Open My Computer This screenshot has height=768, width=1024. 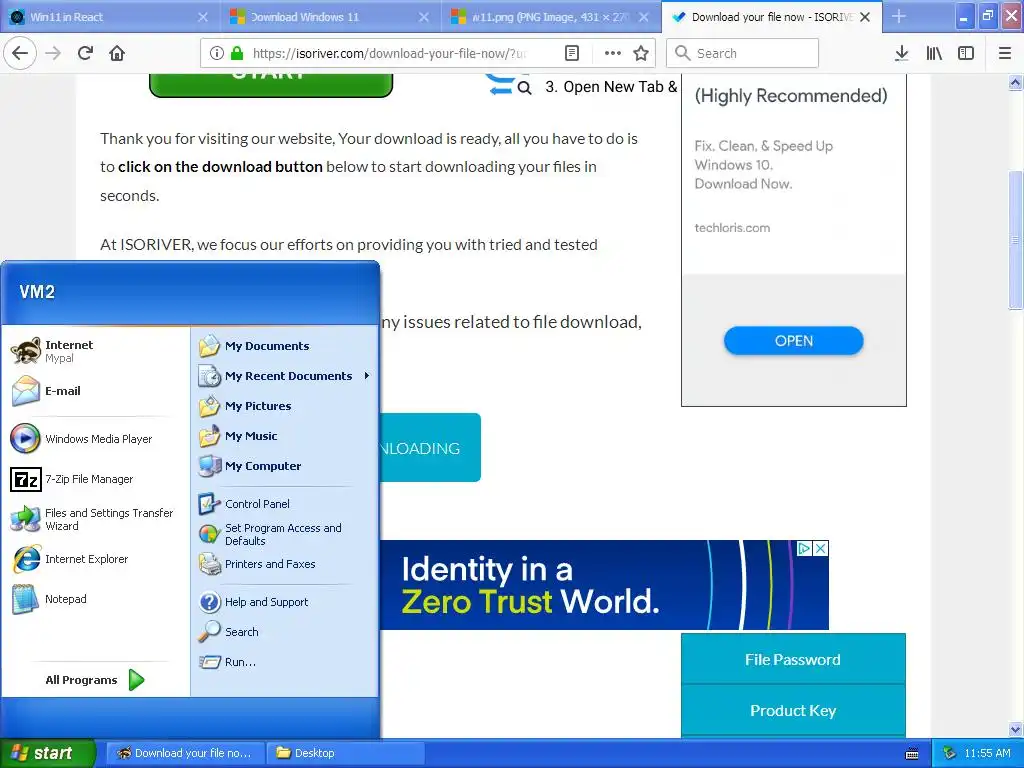[x=285, y=466]
